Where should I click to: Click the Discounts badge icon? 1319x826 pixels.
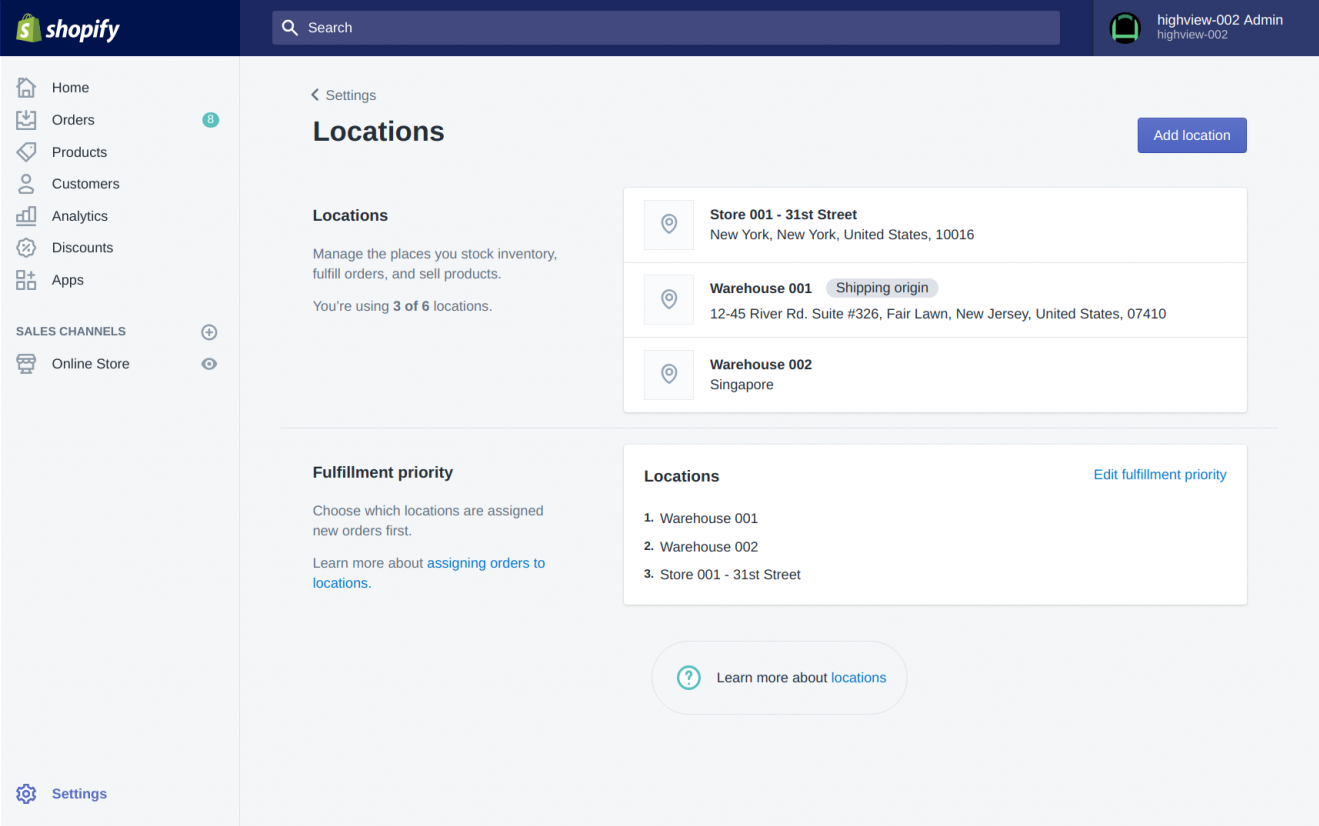click(x=26, y=248)
